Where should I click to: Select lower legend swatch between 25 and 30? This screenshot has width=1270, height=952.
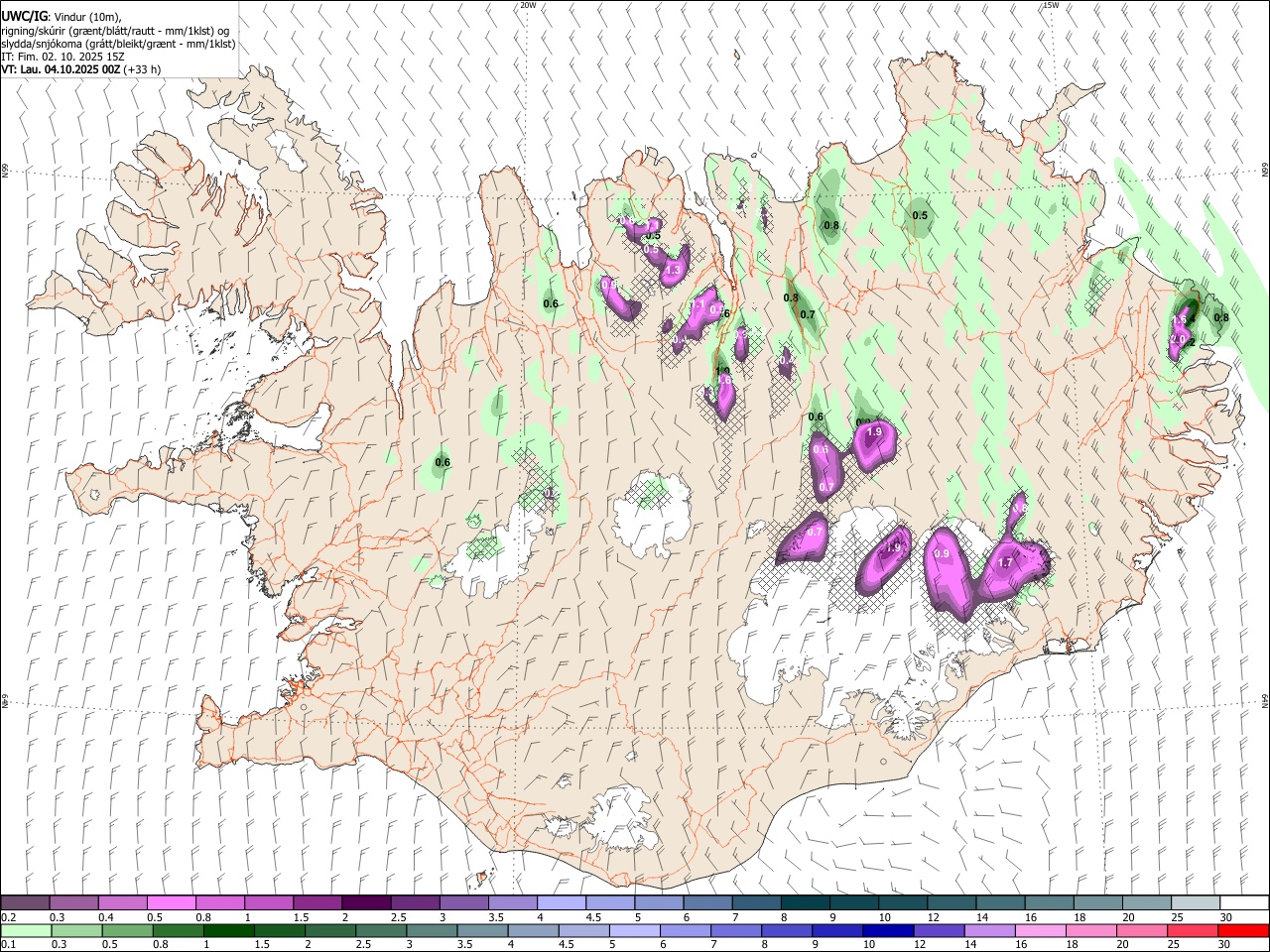(x=1193, y=930)
